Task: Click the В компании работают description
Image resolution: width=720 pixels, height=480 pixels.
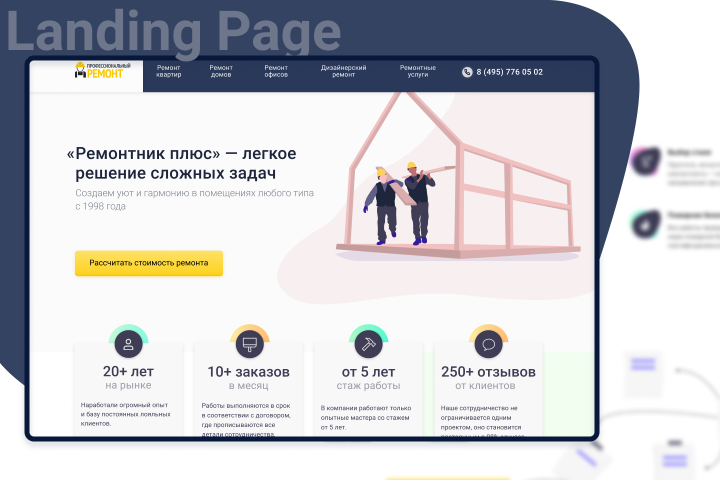Action: [x=366, y=418]
